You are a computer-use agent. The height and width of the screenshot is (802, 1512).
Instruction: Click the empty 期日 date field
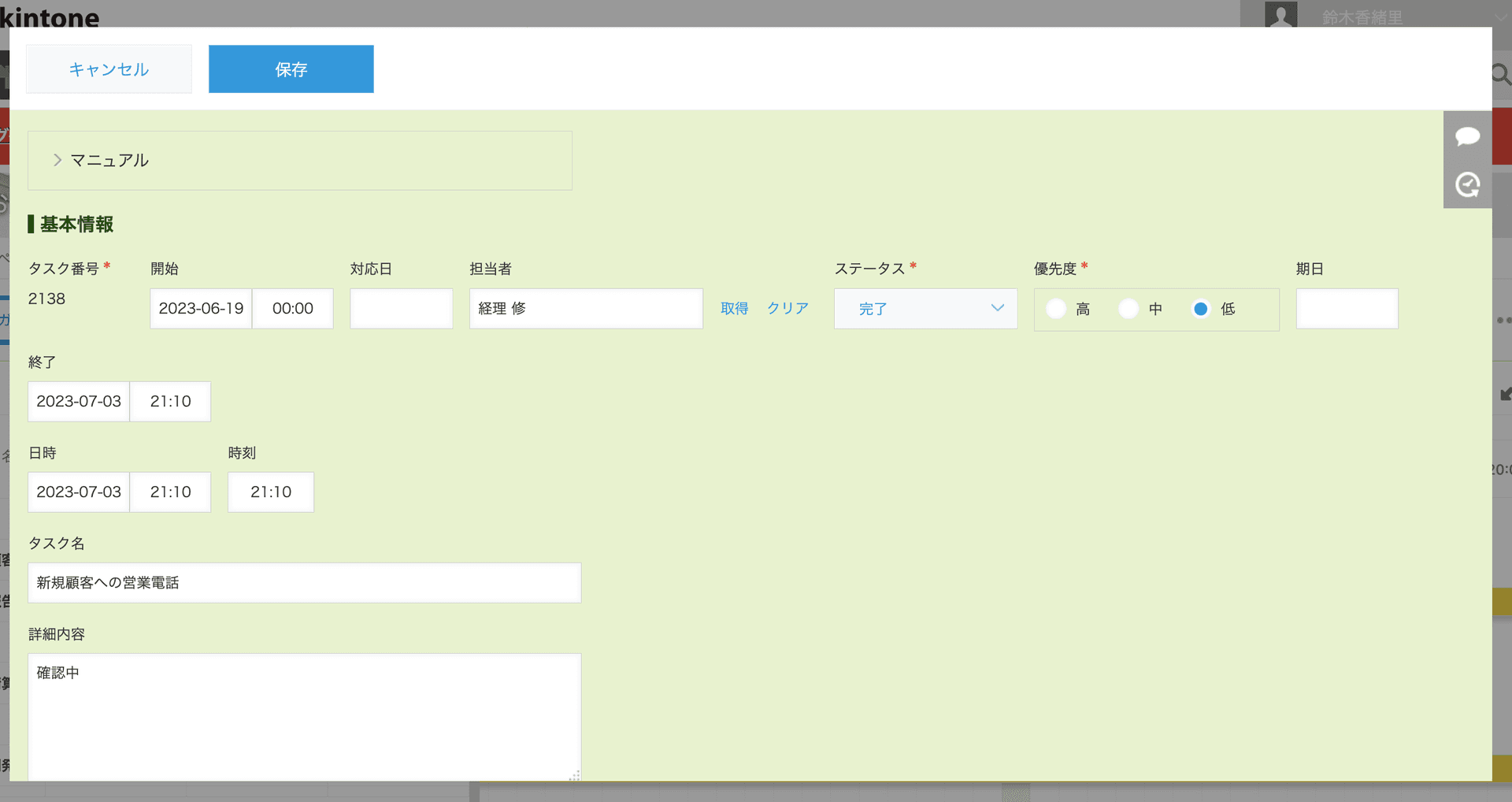(x=1347, y=309)
